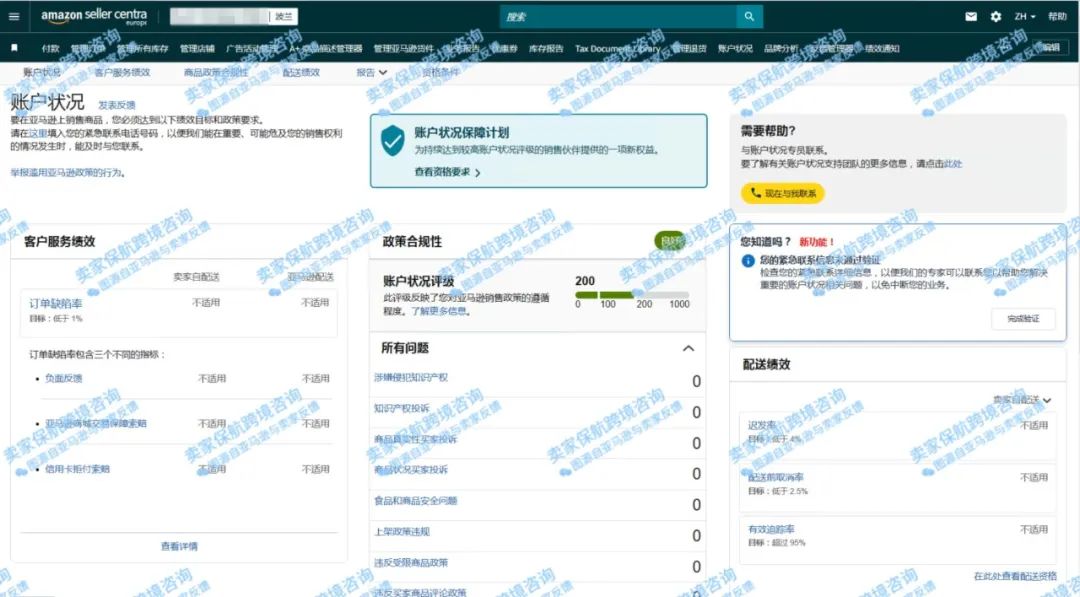1080x597 pixels.
Task: Open the hamburger navigation menu
Action: tap(14, 17)
